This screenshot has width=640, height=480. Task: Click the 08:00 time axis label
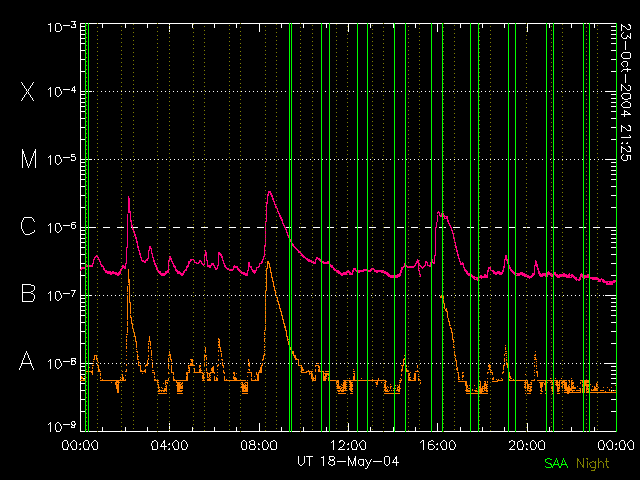click(259, 445)
